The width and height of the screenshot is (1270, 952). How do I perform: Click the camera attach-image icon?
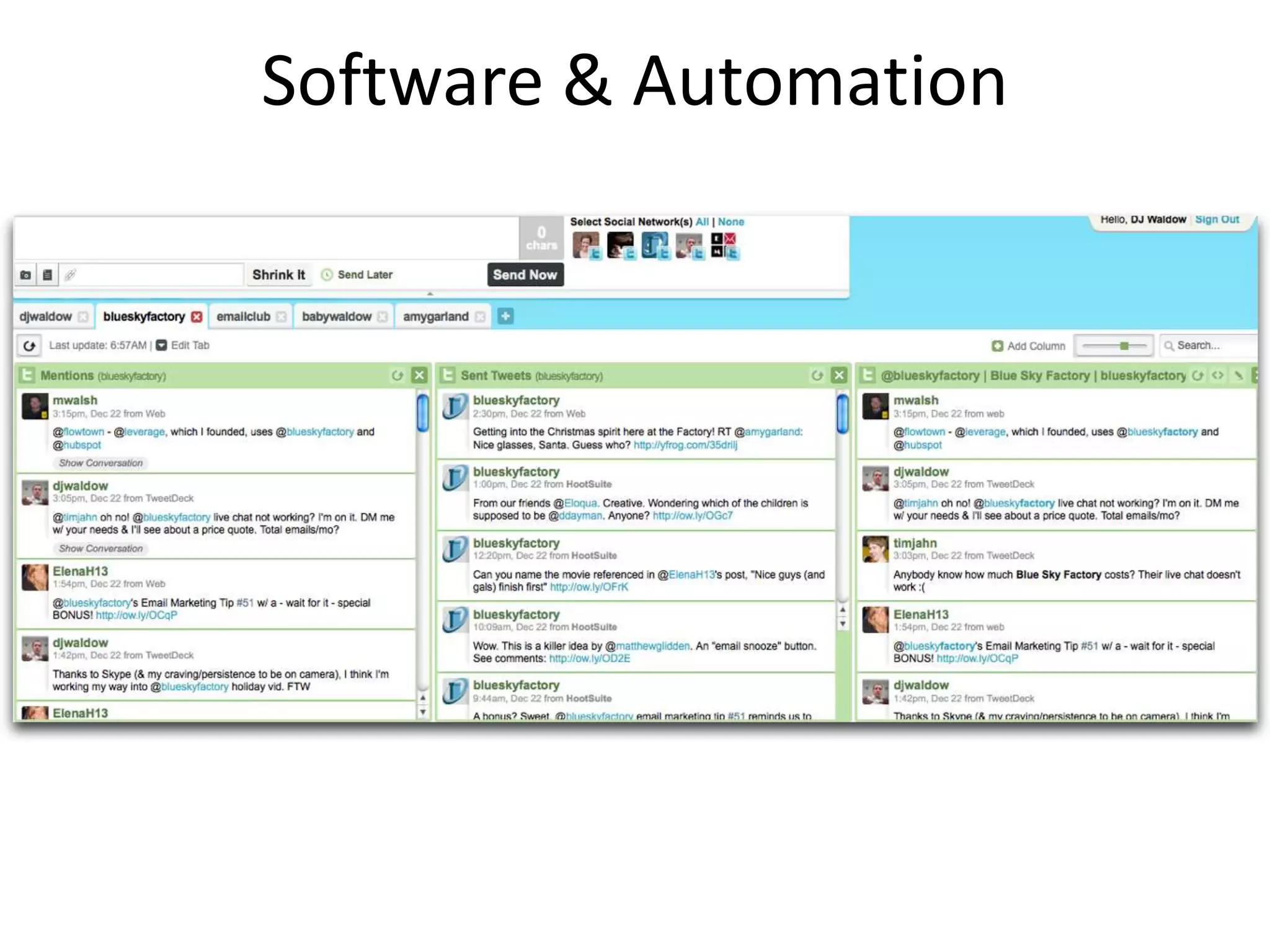[25, 275]
